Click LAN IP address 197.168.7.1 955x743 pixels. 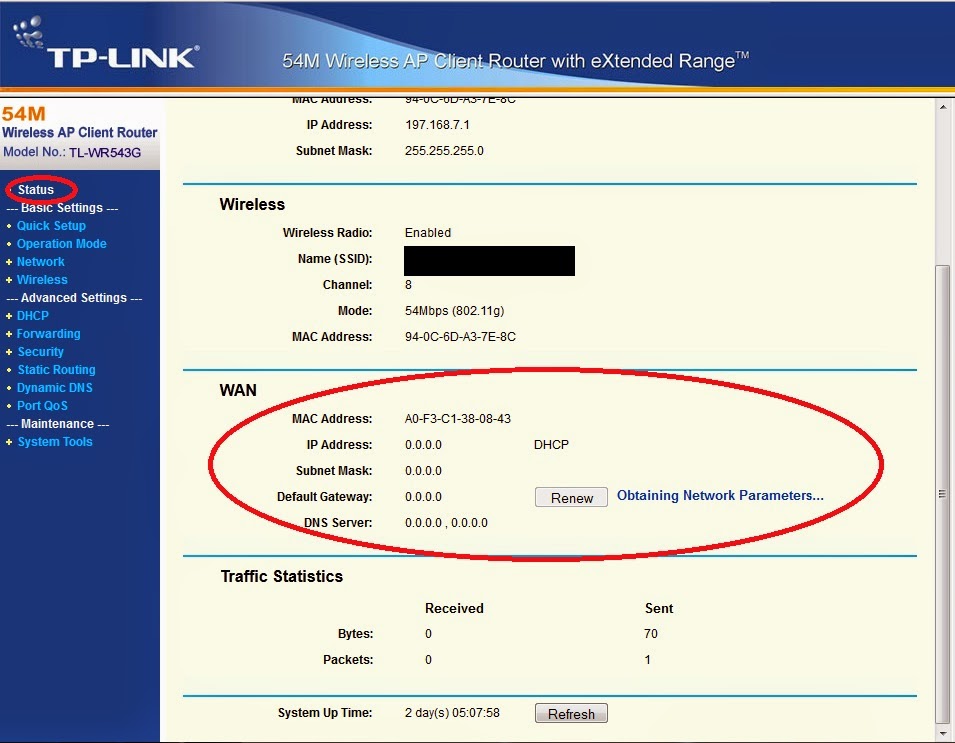(437, 125)
